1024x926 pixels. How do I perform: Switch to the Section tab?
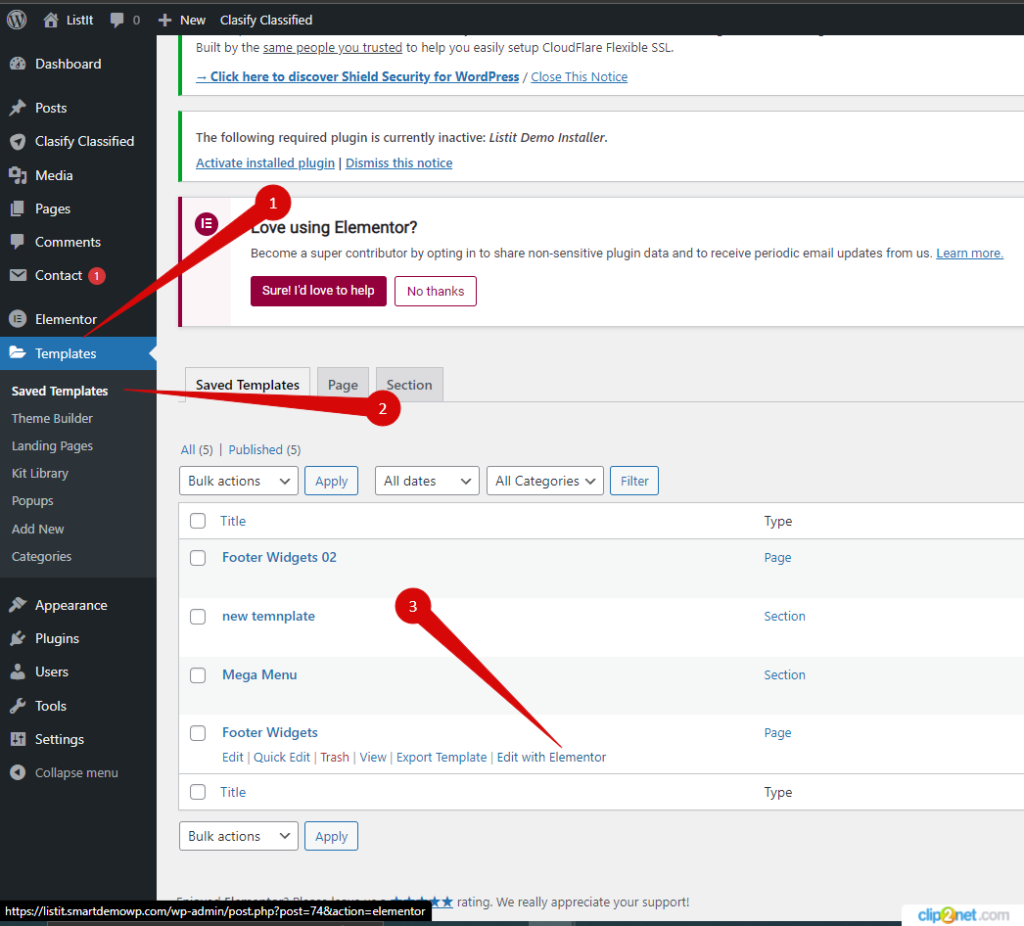[x=409, y=384]
